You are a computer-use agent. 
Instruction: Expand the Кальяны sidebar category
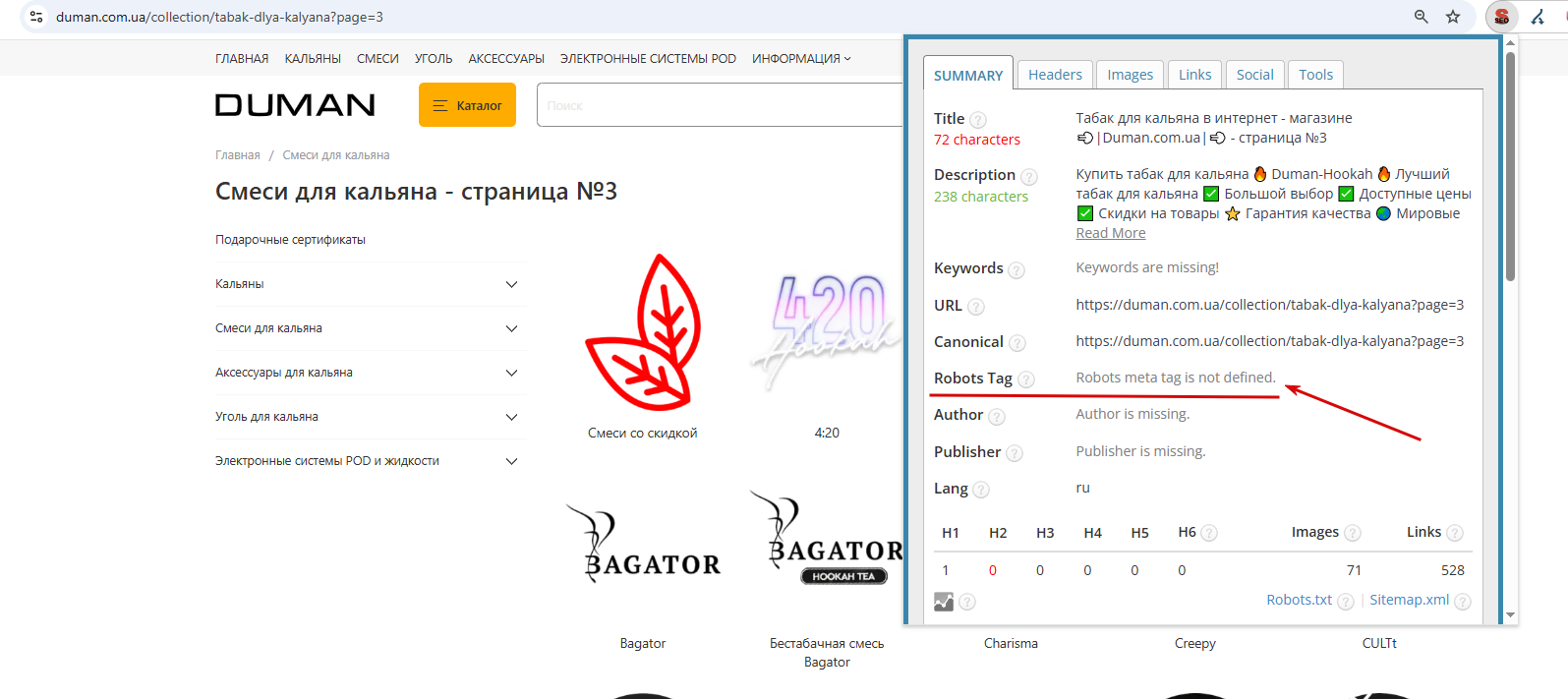[x=511, y=284]
